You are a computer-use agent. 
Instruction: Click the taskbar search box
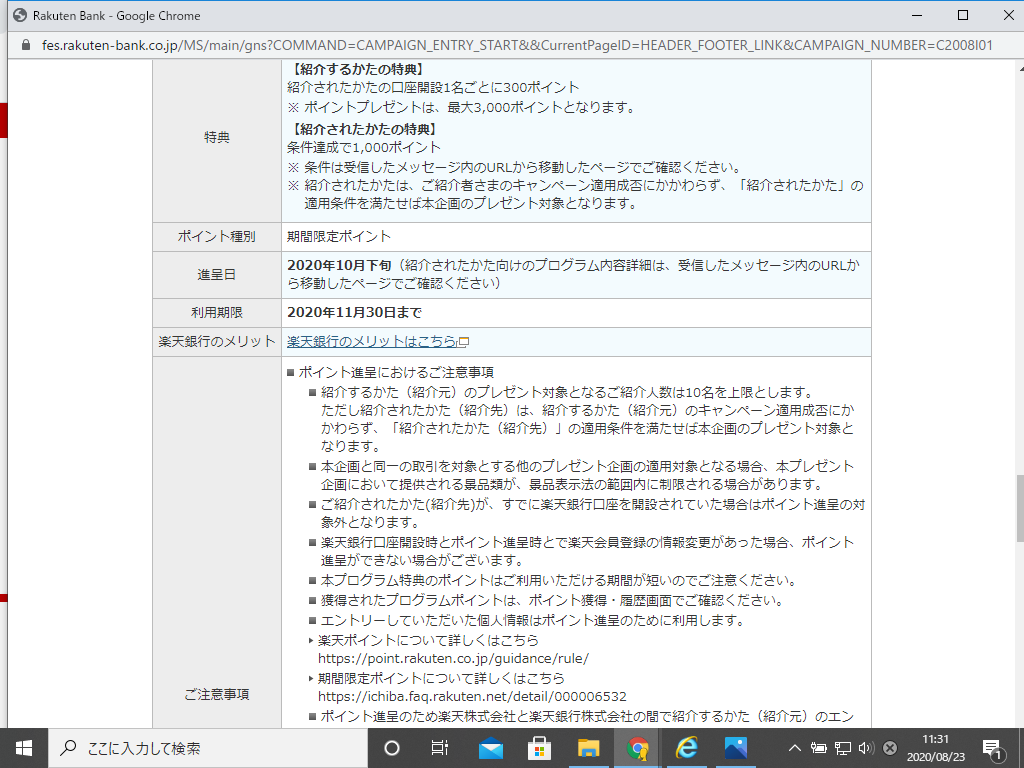click(208, 748)
